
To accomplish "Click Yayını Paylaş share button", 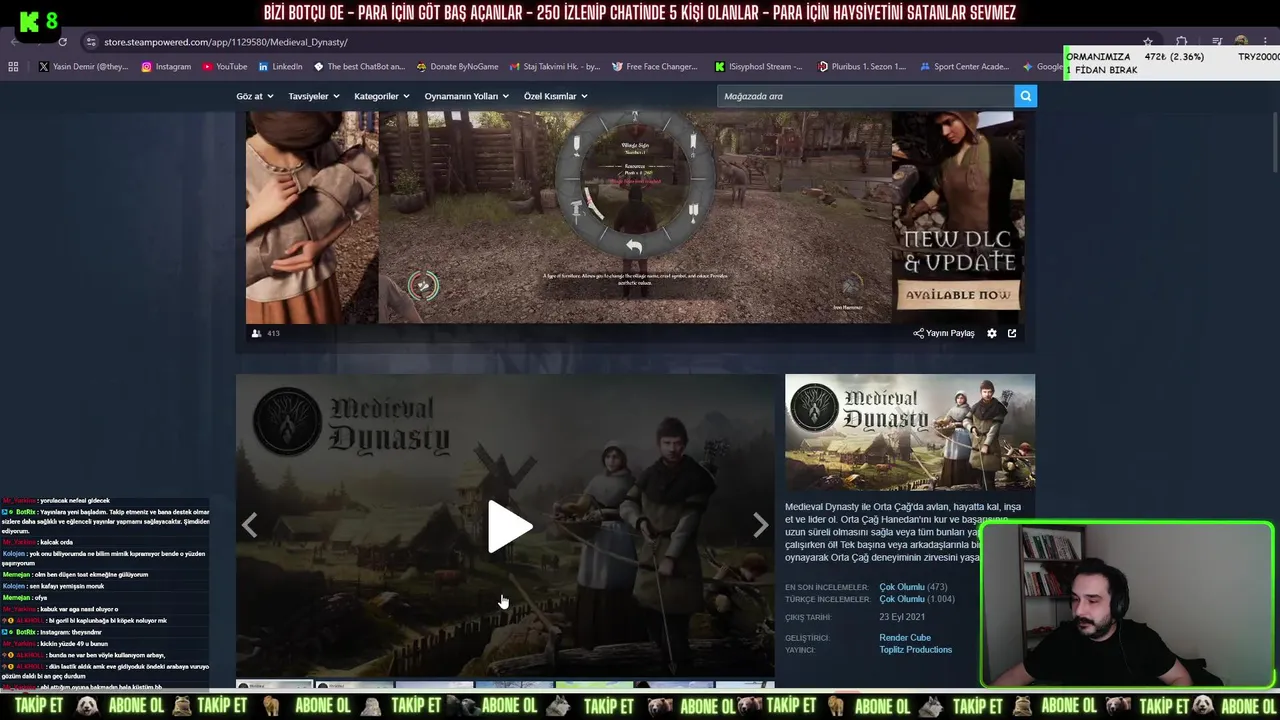I will click(x=944, y=333).
